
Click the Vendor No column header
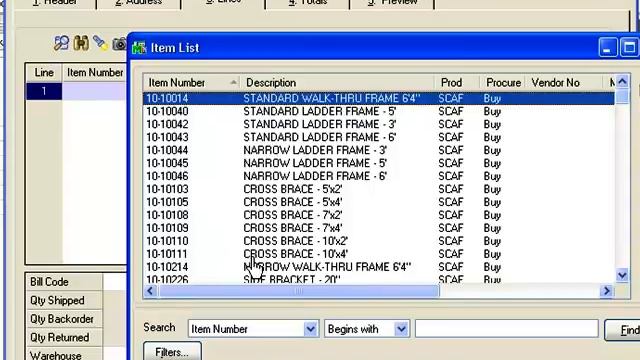click(564, 83)
